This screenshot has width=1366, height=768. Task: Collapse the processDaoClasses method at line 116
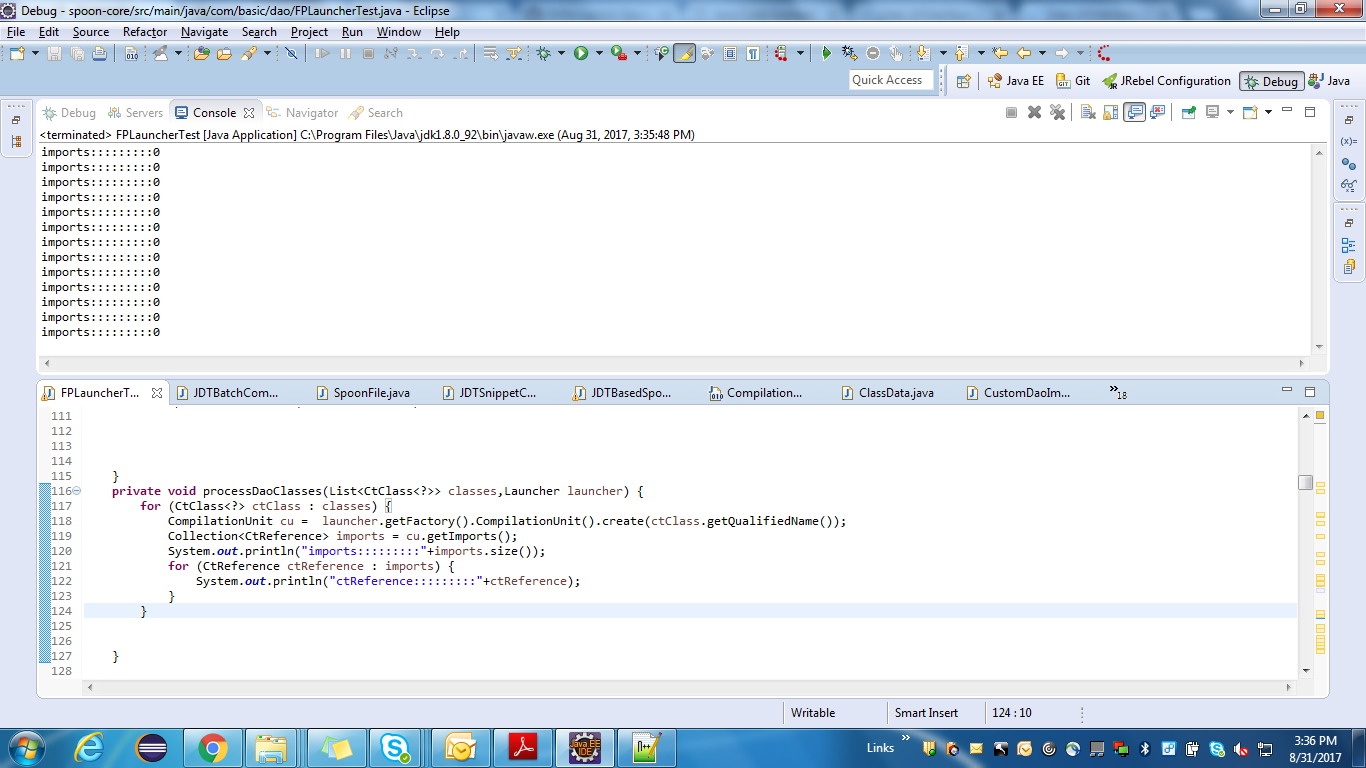coord(77,490)
